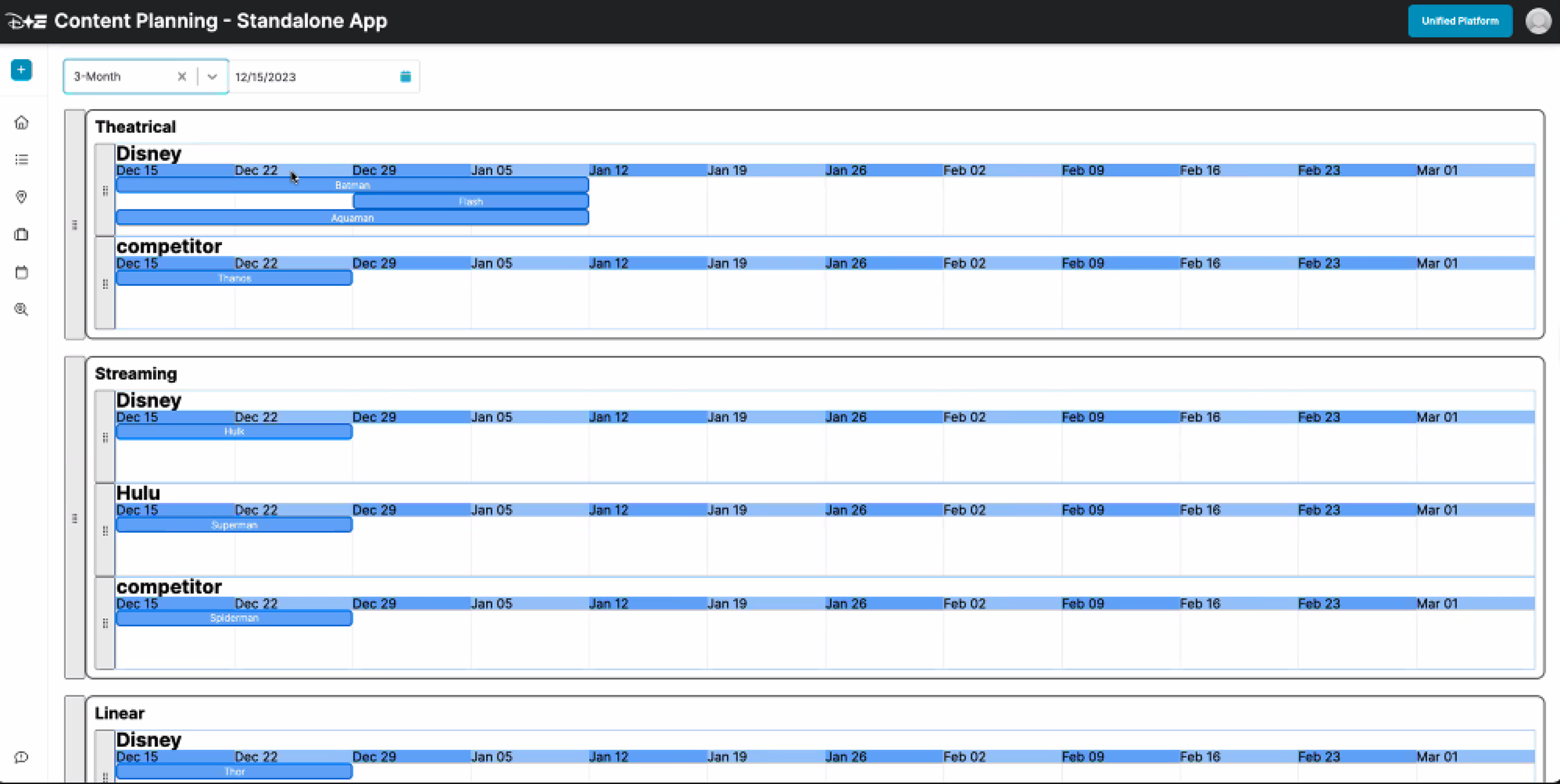The width and height of the screenshot is (1560, 784).
Task: Grab the Streaming Disney row drag handle
Action: (105, 437)
